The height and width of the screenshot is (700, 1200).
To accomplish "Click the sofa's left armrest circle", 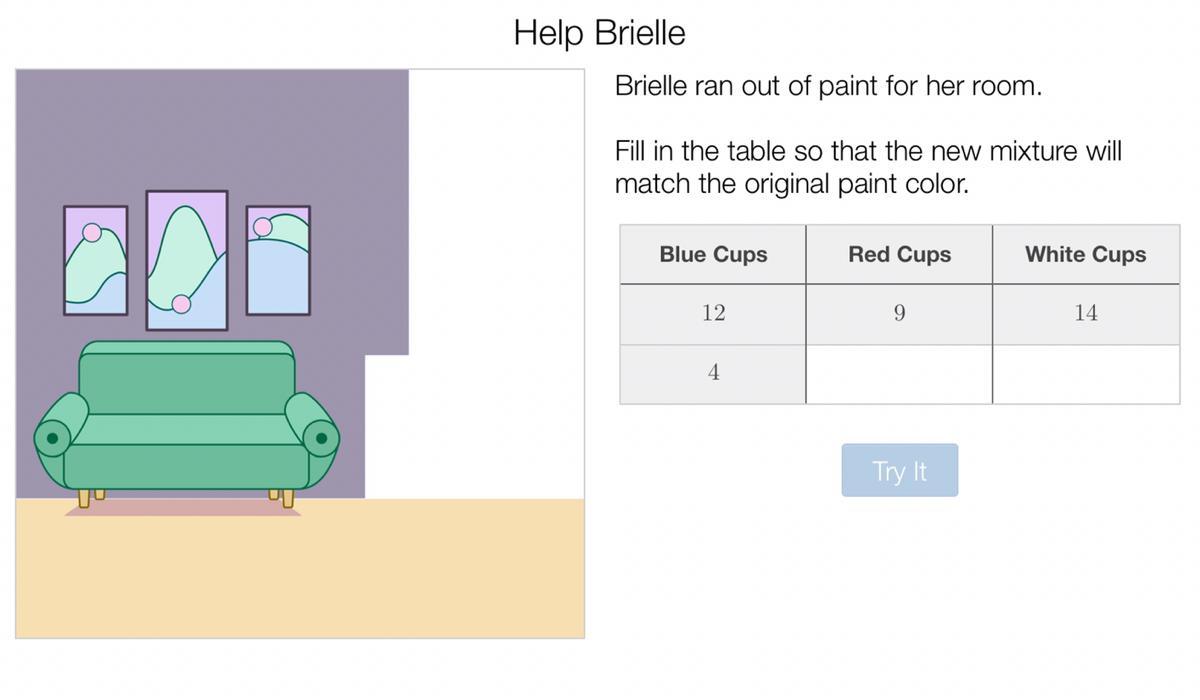I will click(x=52, y=438).
